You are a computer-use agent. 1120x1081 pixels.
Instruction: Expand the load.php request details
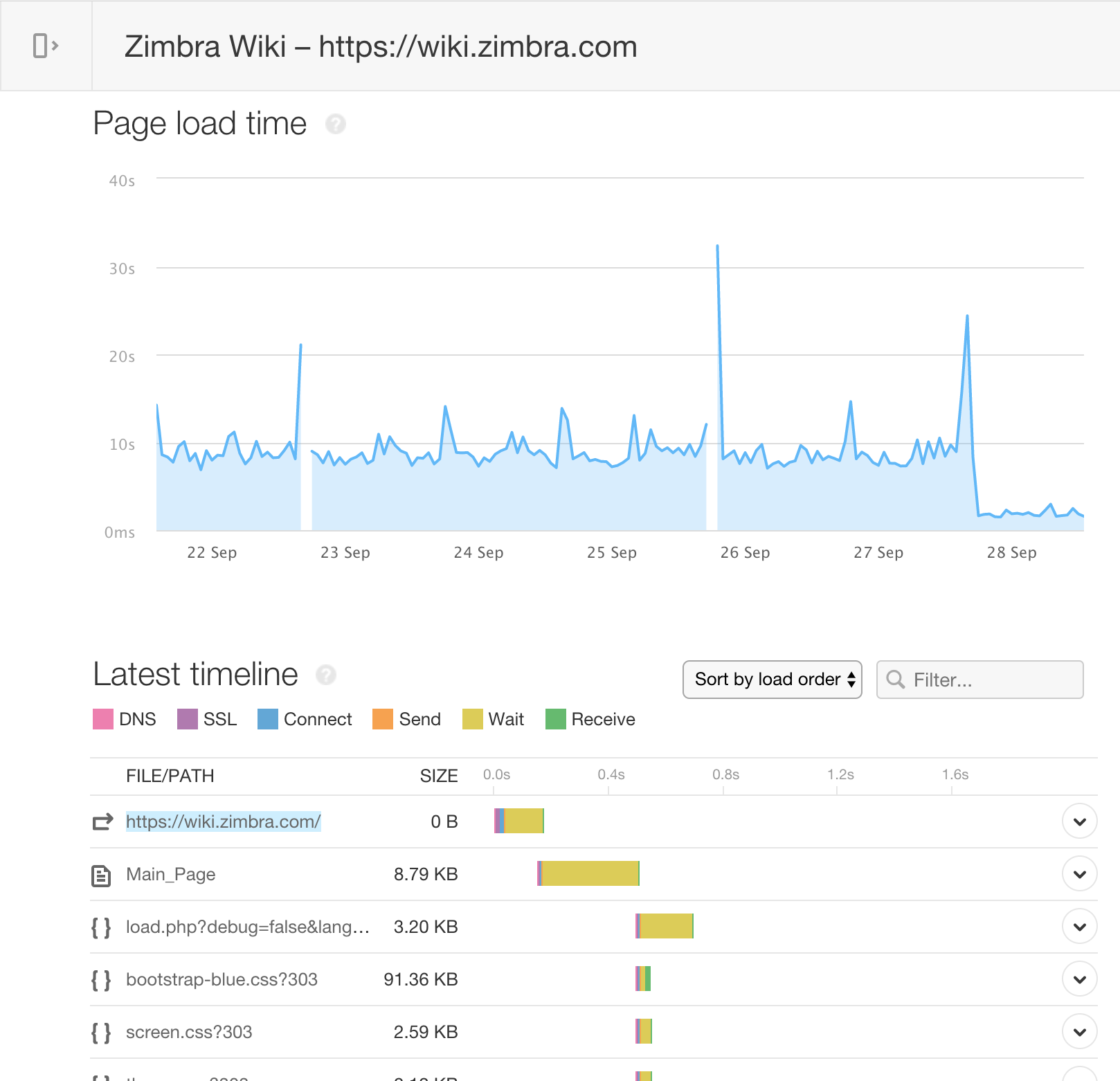pos(1079,927)
